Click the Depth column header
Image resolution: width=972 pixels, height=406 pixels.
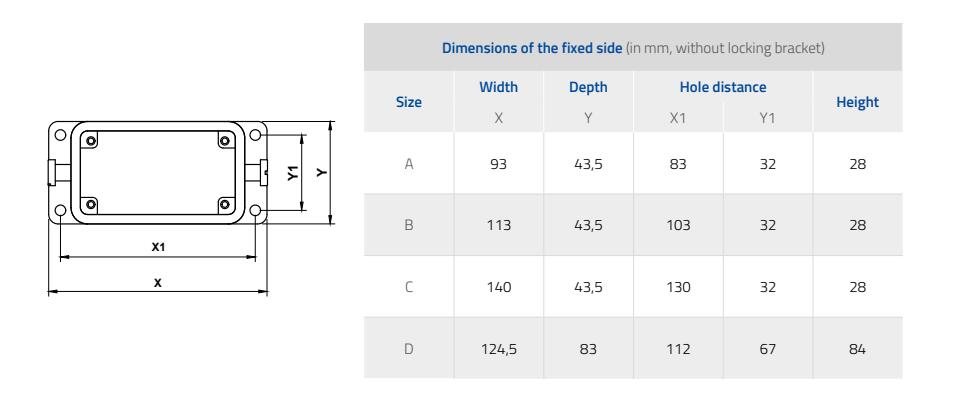tap(588, 87)
